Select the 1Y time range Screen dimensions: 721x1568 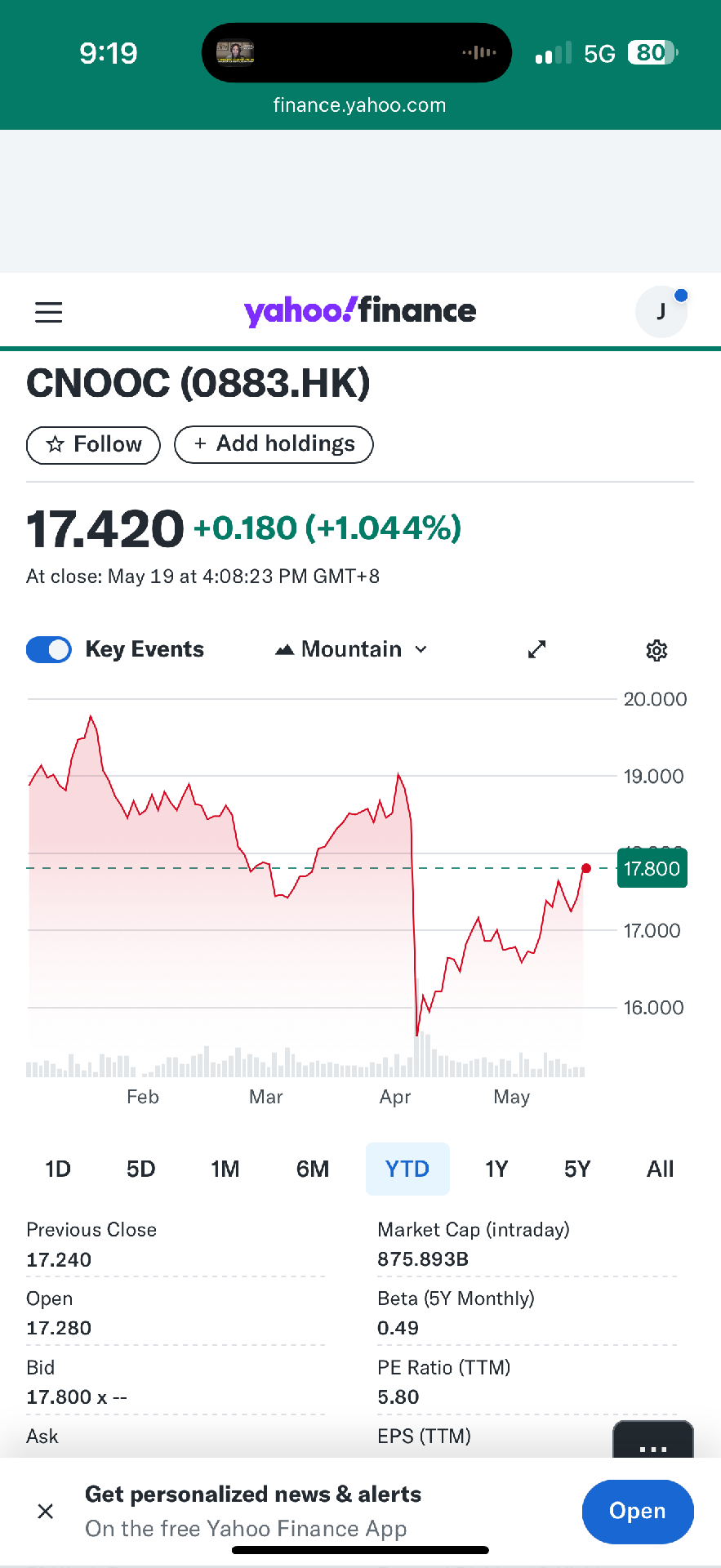496,1169
